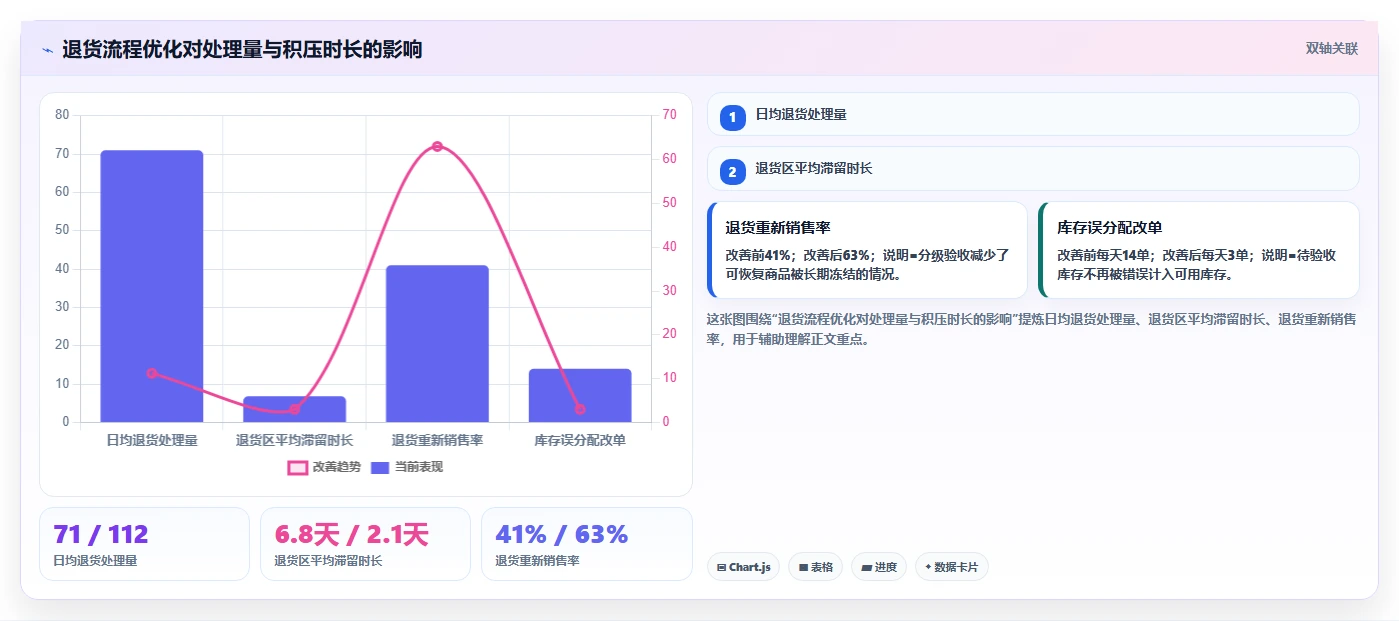Click the x-axis label 退货区平均滞留时长
The image size is (1399, 621).
pos(294,440)
